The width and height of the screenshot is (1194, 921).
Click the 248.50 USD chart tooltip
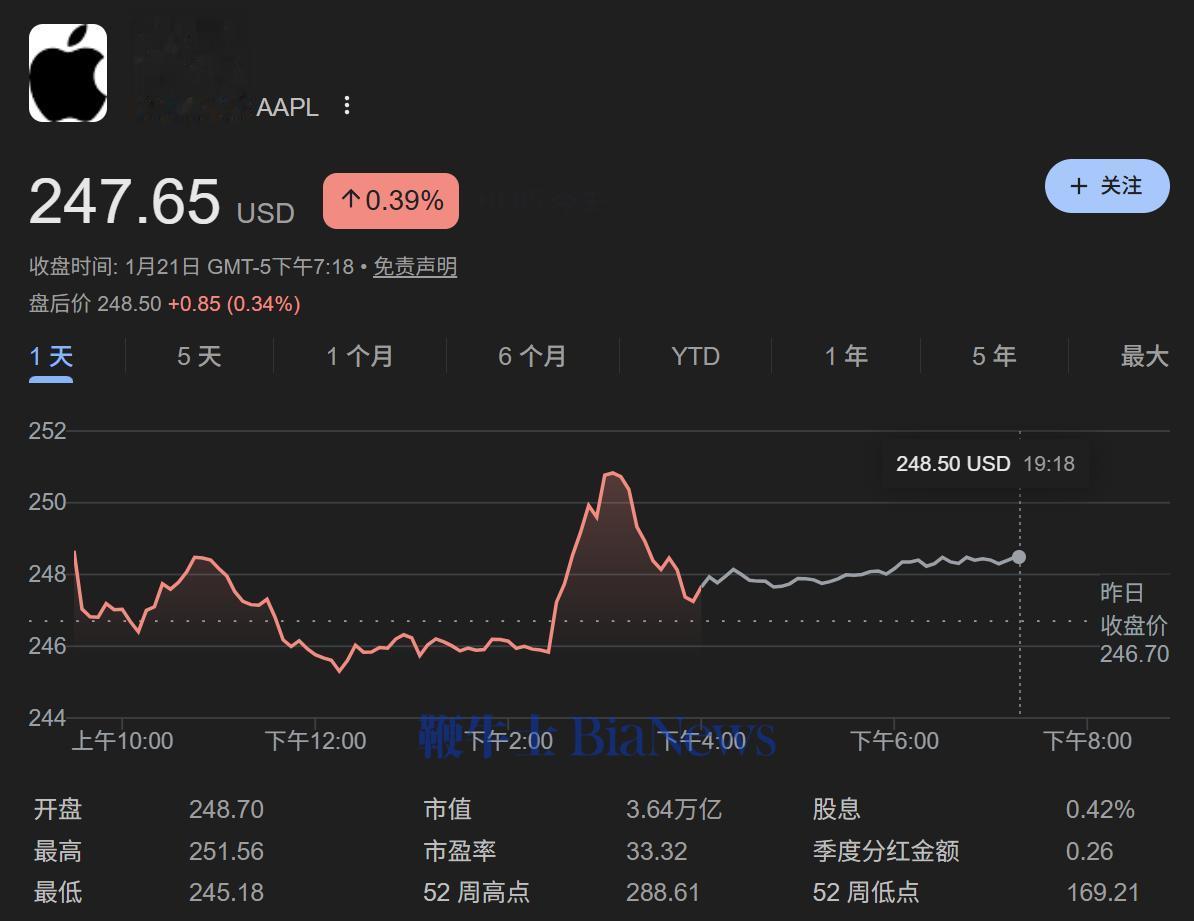985,463
